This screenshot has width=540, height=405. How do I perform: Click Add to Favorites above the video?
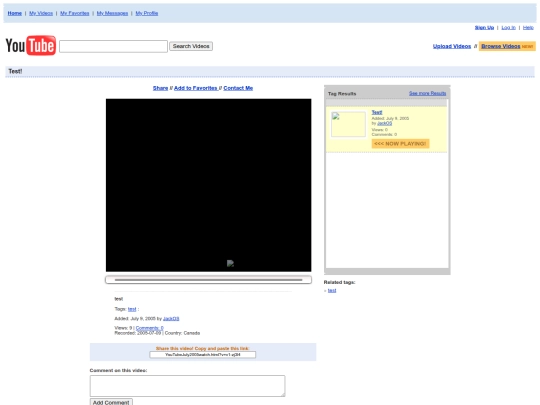click(x=196, y=88)
